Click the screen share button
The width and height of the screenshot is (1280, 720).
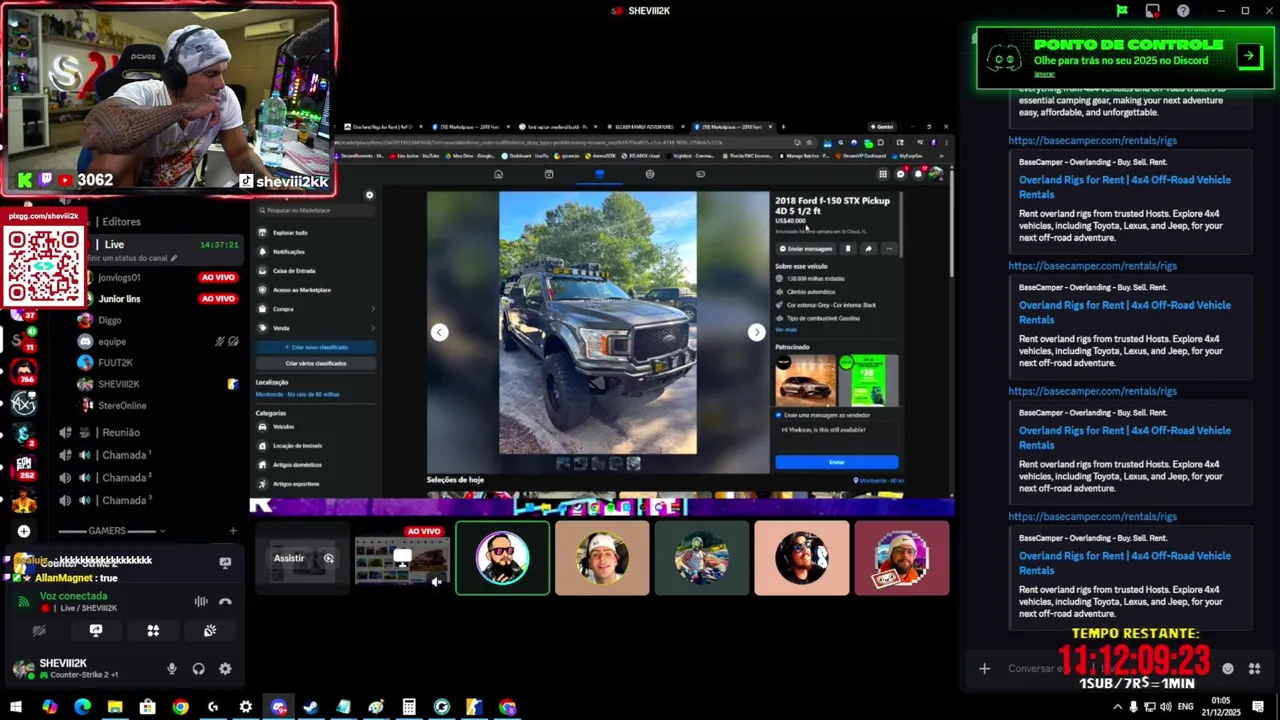(x=96, y=631)
